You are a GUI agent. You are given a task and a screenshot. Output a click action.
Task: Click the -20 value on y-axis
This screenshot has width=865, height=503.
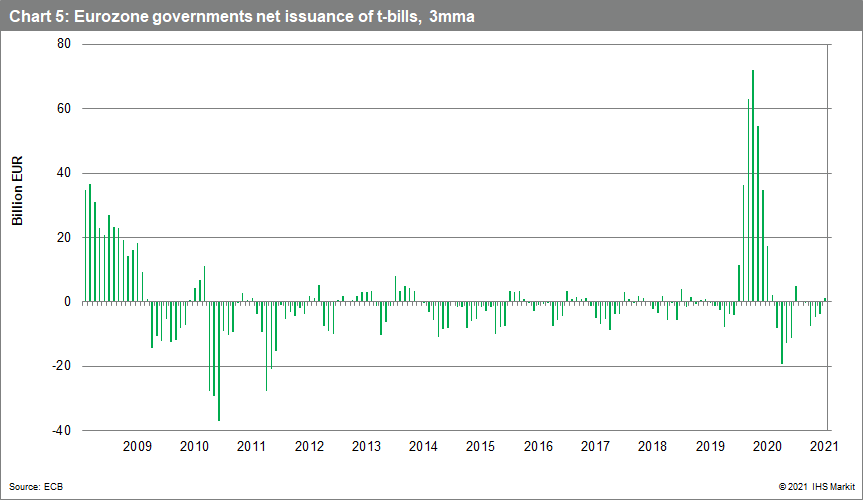click(x=62, y=366)
